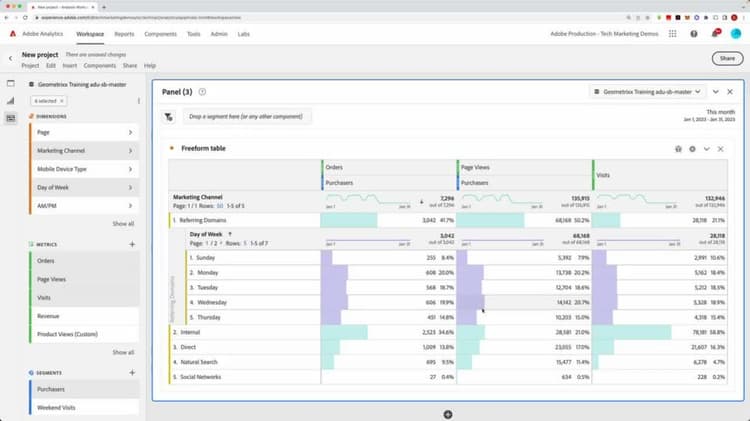Click the Share button
Screen dimensions: 750x421
pos(727,58)
